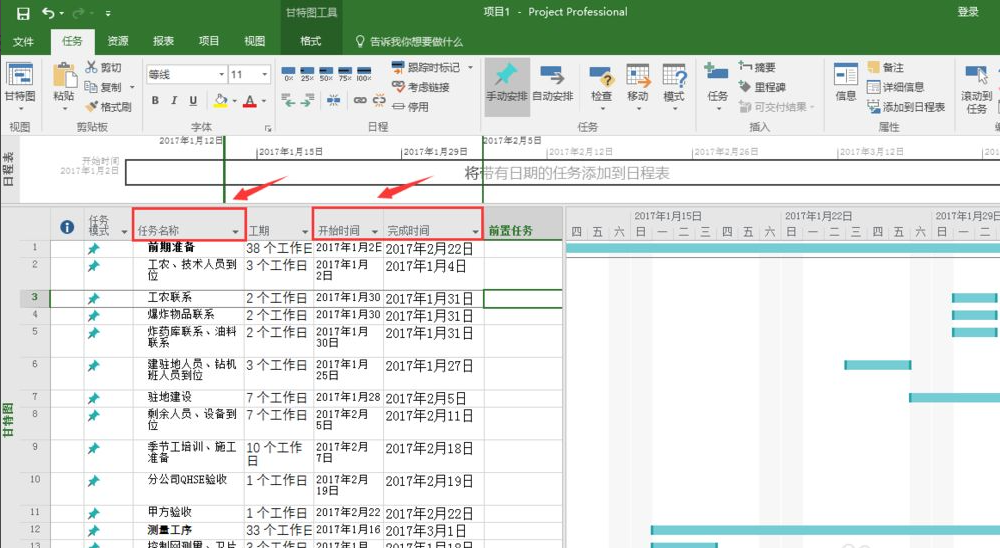Expand Duration column filter arrow

coord(305,231)
